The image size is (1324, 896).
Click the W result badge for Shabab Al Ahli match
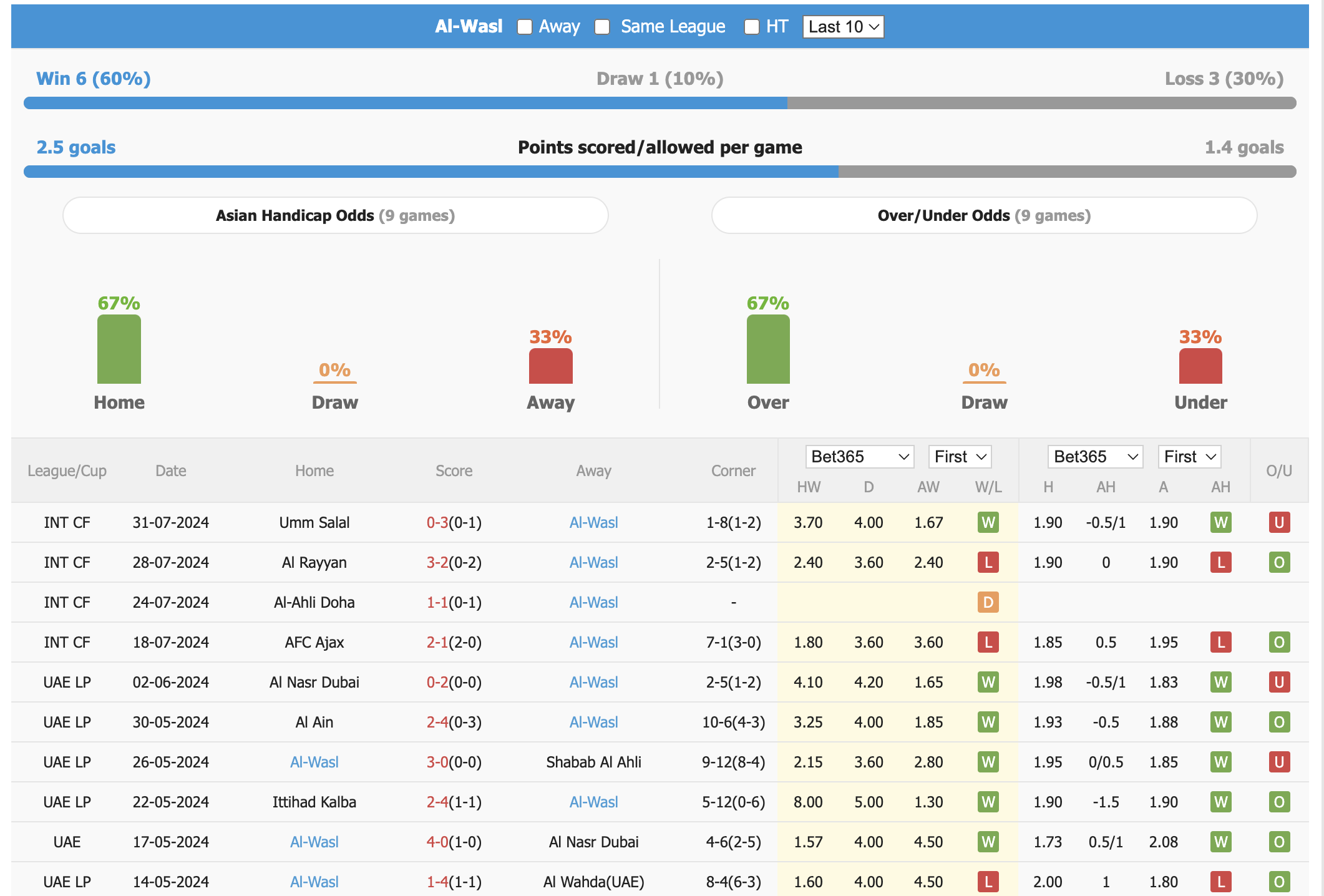pos(988,762)
